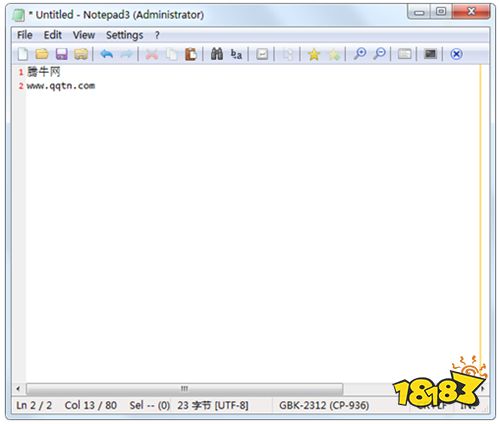Save the document with floppy icon
Image resolution: width=500 pixels, height=424 pixels.
[x=62, y=54]
